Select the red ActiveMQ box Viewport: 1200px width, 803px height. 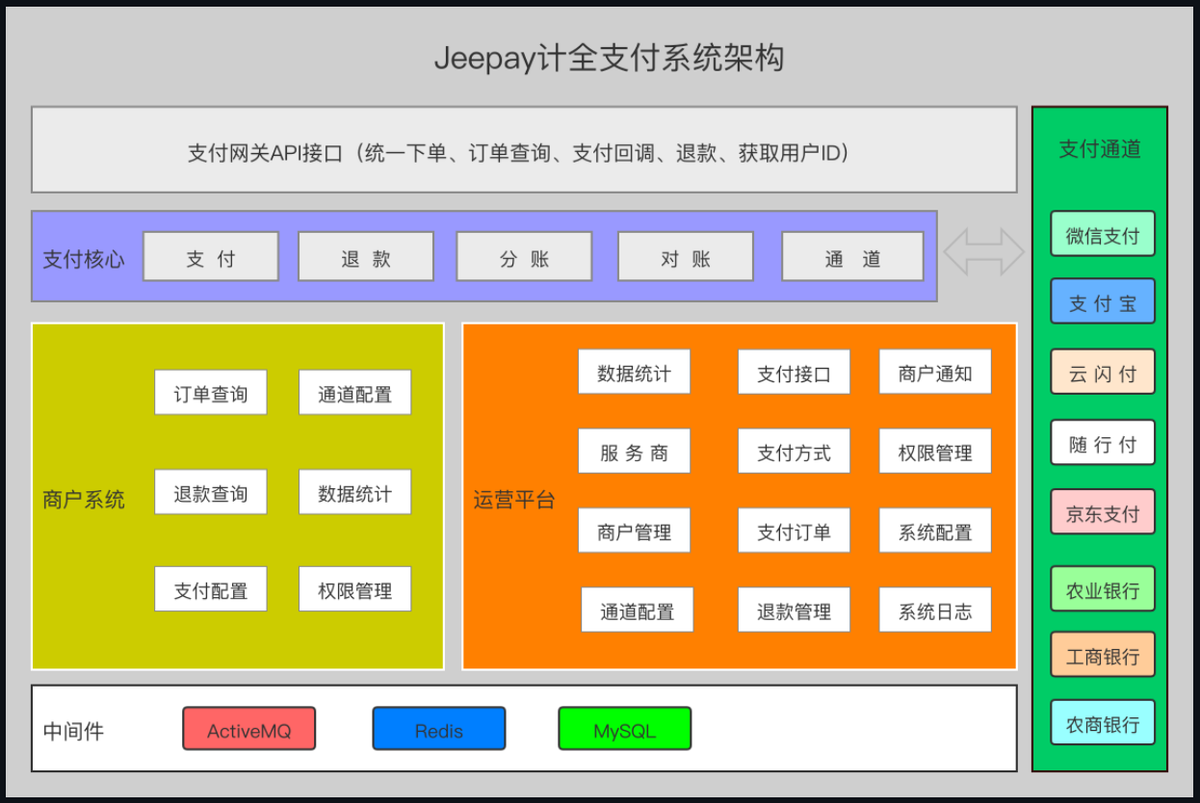[x=249, y=729]
